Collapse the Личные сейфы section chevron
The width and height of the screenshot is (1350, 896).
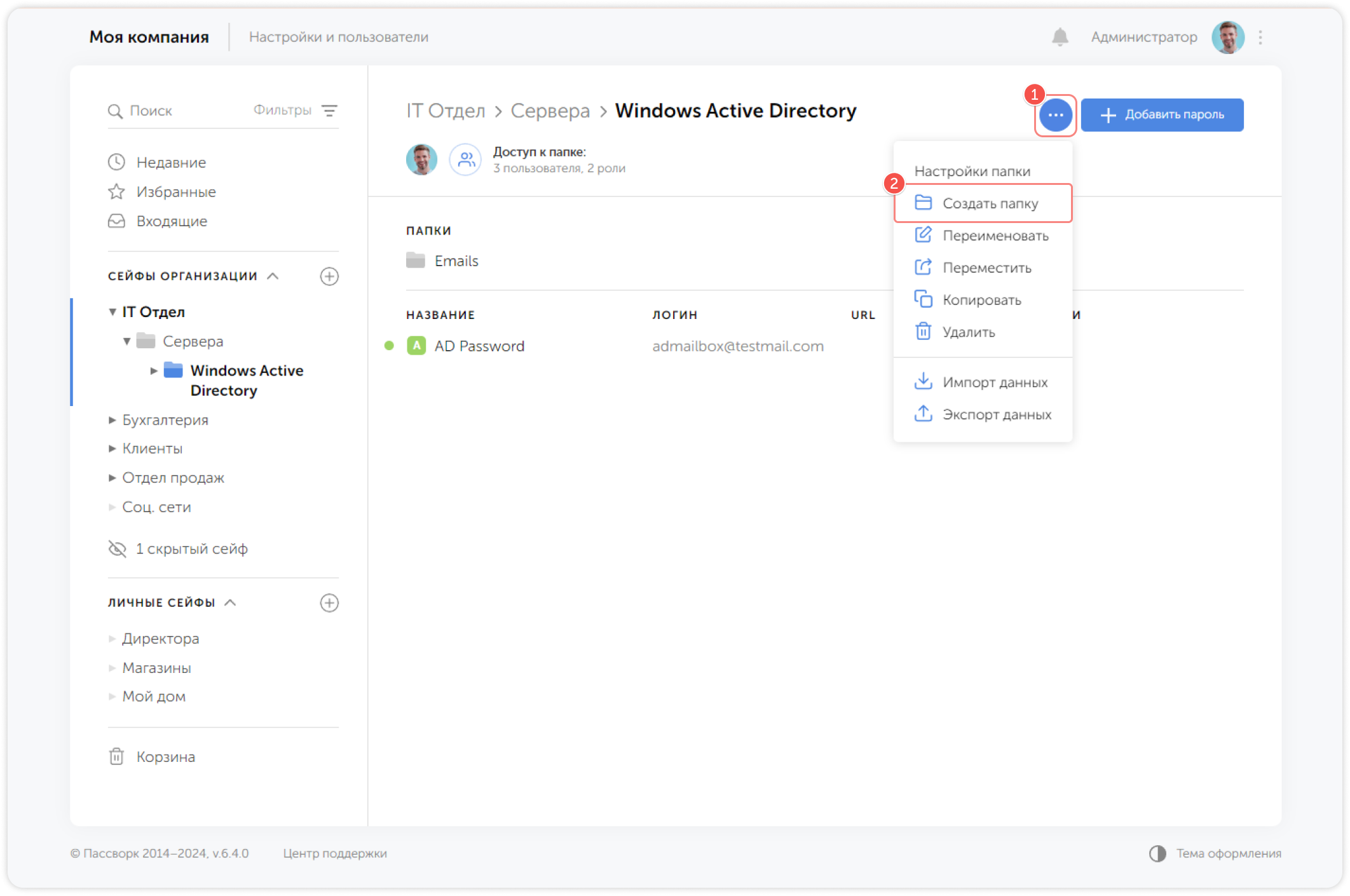(x=231, y=602)
